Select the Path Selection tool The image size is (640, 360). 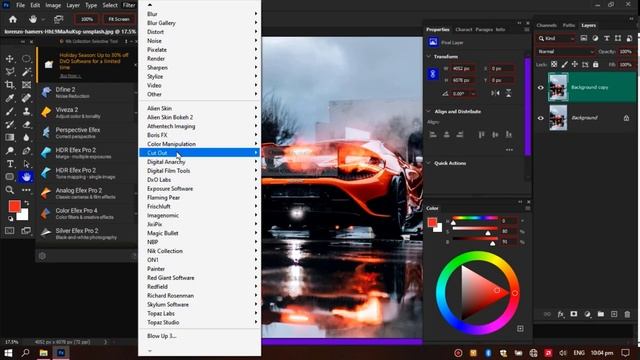click(x=26, y=164)
